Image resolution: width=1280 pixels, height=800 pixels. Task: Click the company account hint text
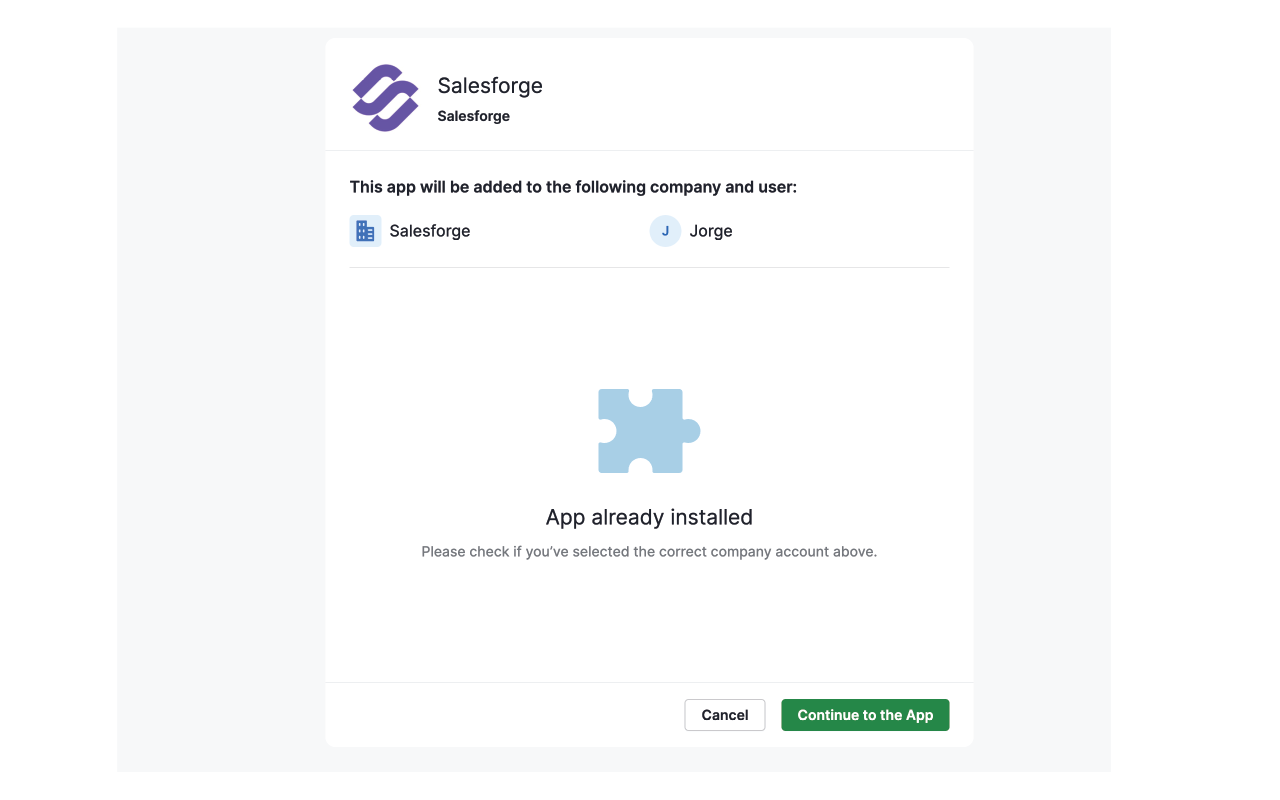point(648,551)
